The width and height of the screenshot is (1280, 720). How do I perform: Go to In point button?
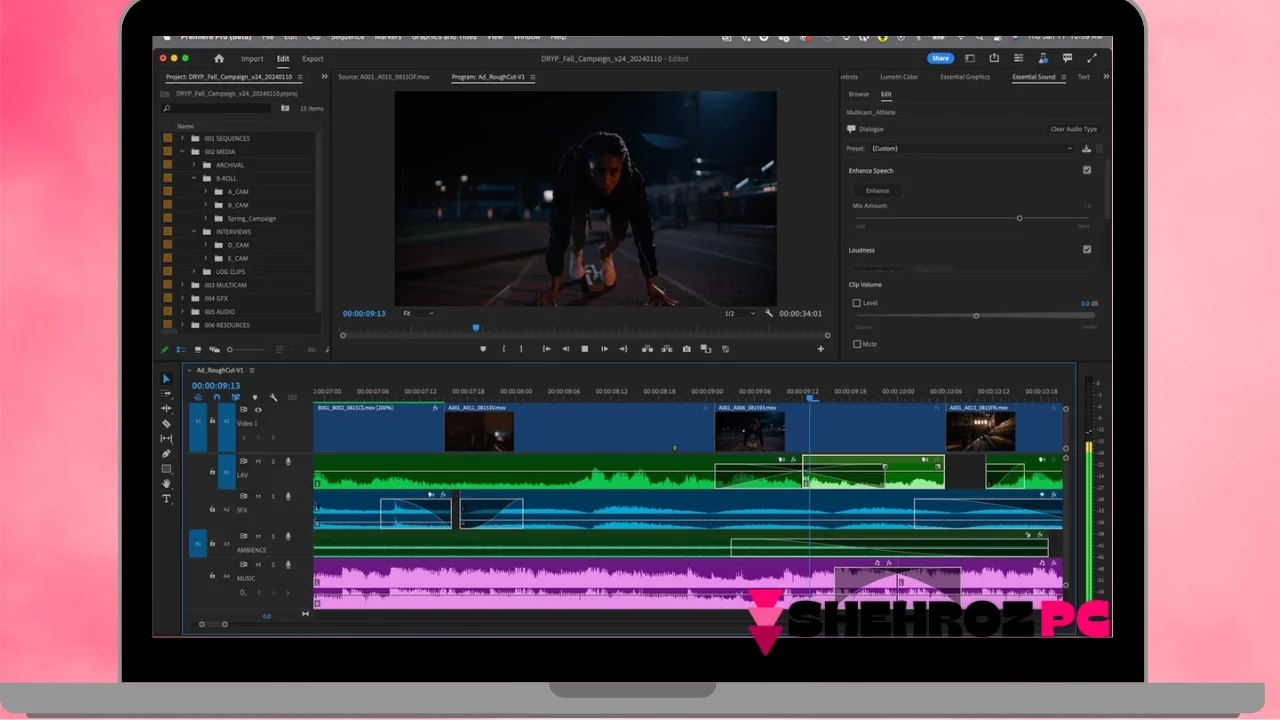546,349
